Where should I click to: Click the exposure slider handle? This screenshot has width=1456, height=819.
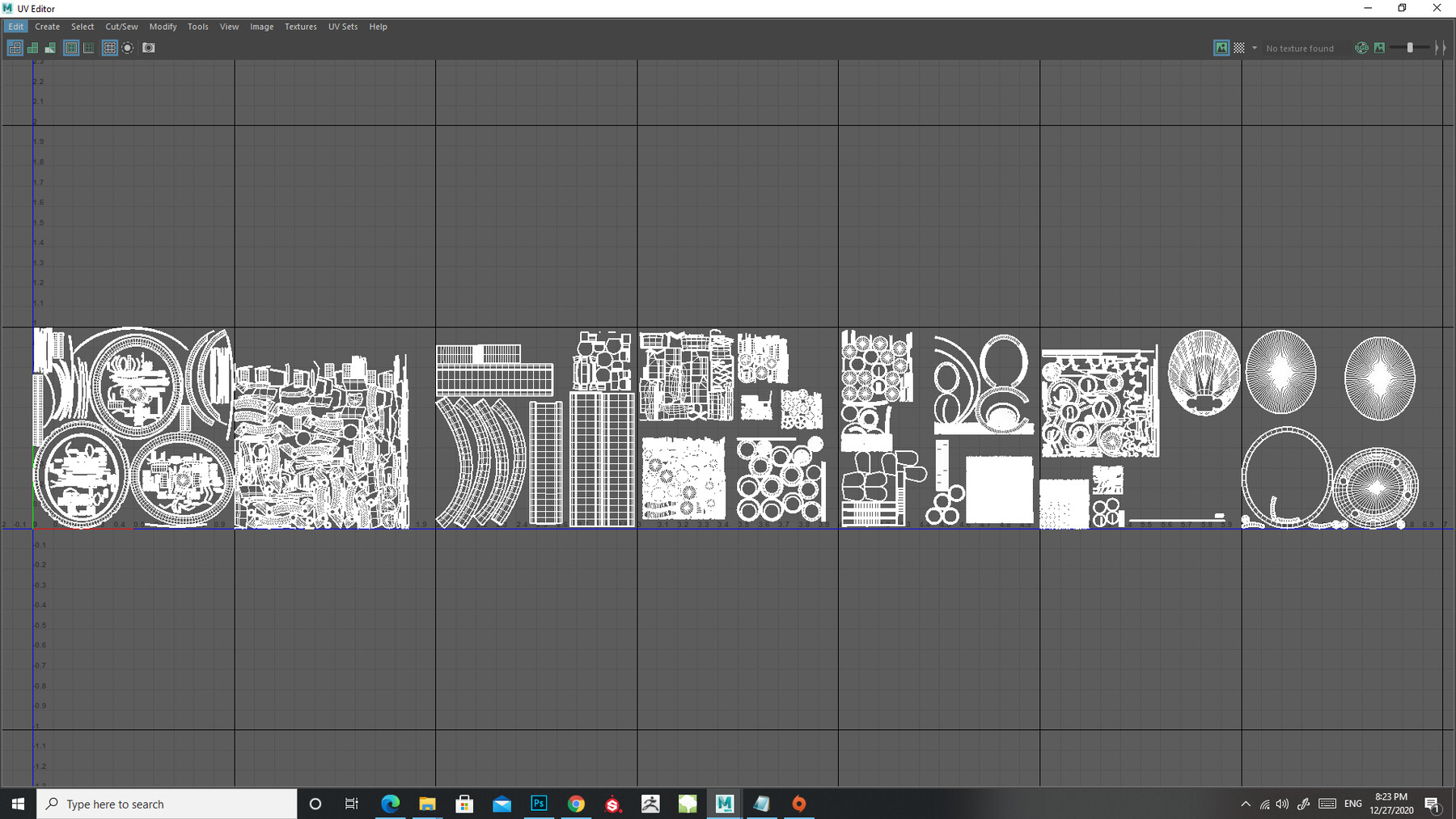click(1410, 48)
